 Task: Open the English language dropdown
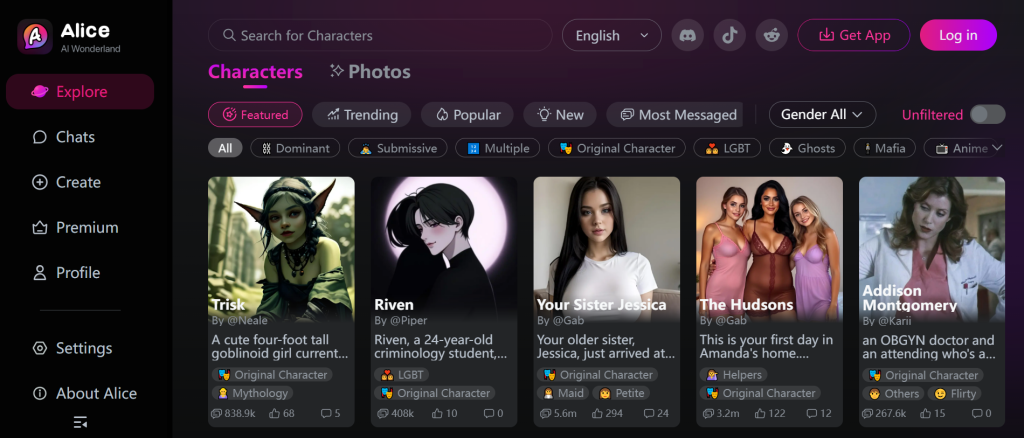(612, 35)
